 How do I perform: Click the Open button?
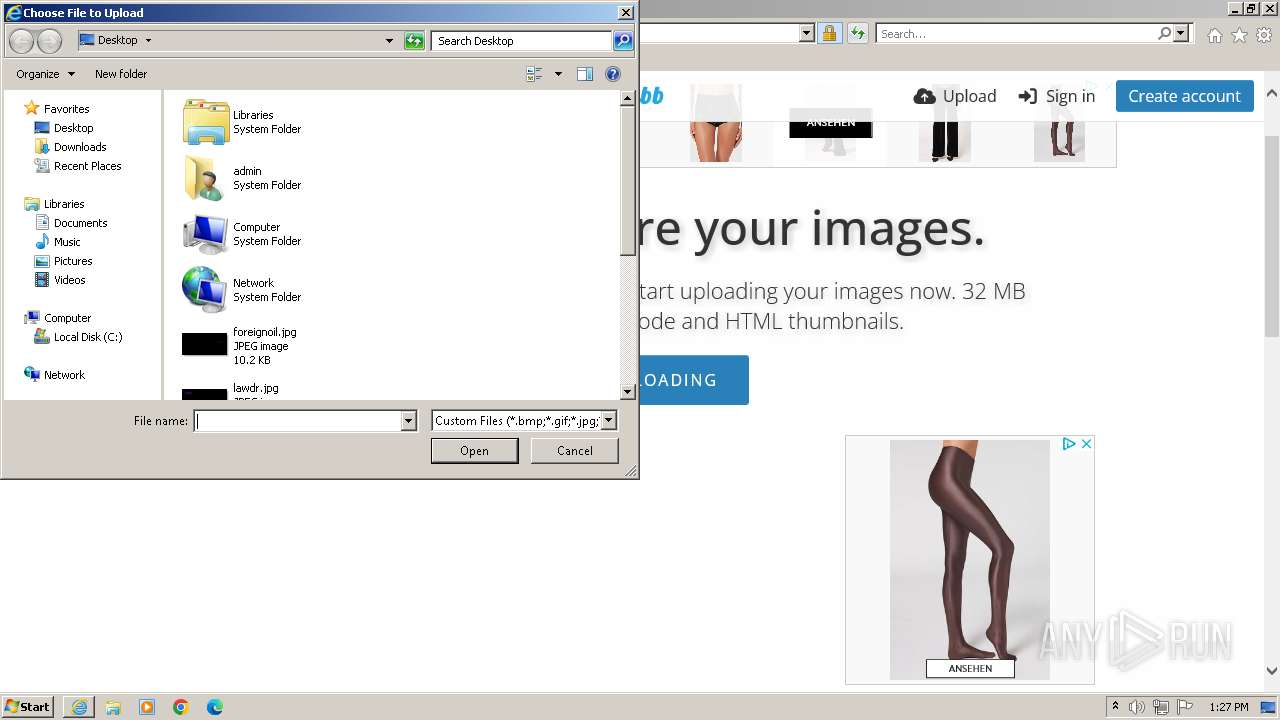pos(474,451)
